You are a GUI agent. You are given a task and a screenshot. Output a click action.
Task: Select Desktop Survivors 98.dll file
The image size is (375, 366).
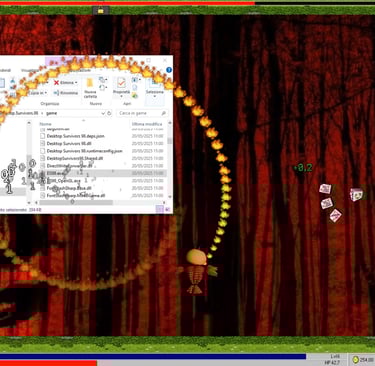coord(69,143)
